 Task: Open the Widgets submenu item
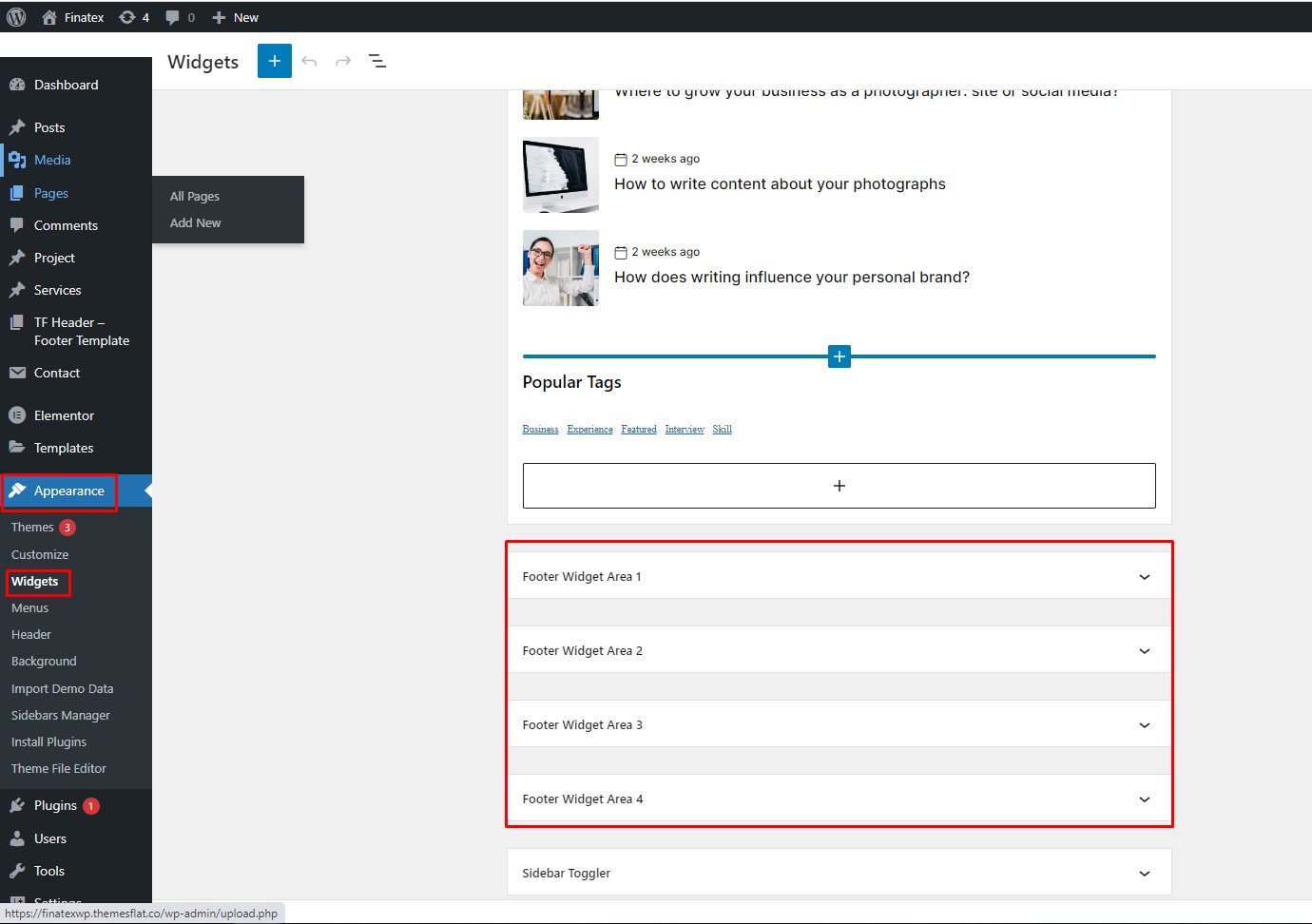tap(35, 581)
